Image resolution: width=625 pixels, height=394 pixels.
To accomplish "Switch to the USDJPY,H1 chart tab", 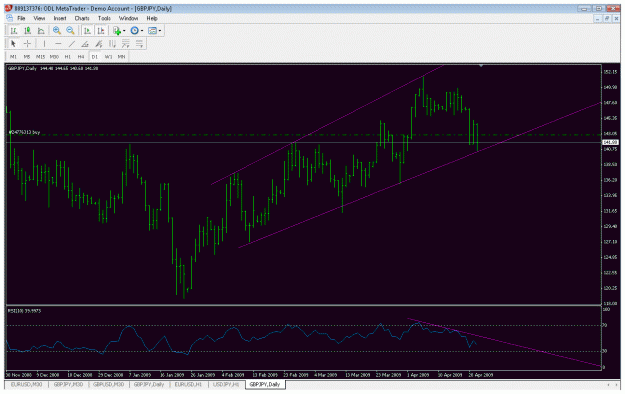I will tap(226, 385).
